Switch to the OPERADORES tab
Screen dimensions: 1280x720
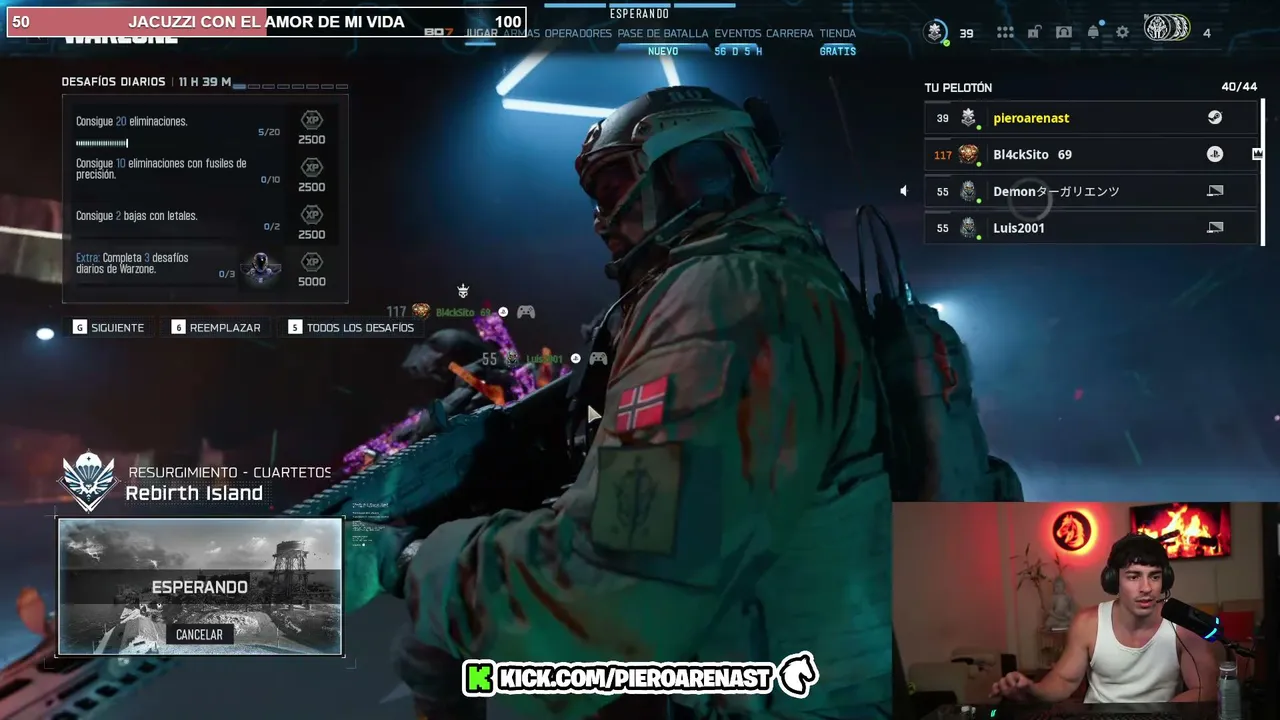578,33
